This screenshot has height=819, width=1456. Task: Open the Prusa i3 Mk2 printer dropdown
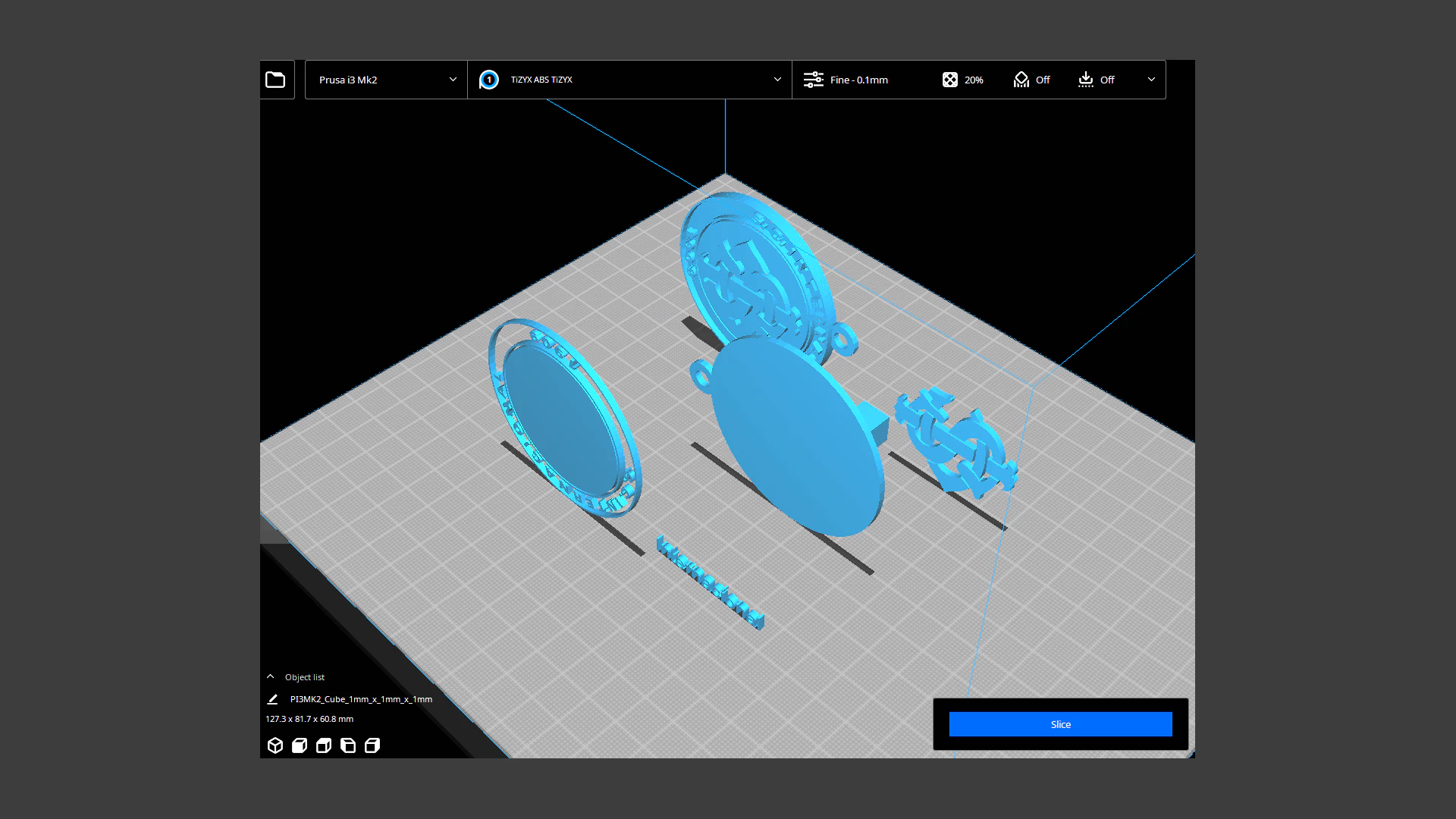point(387,80)
